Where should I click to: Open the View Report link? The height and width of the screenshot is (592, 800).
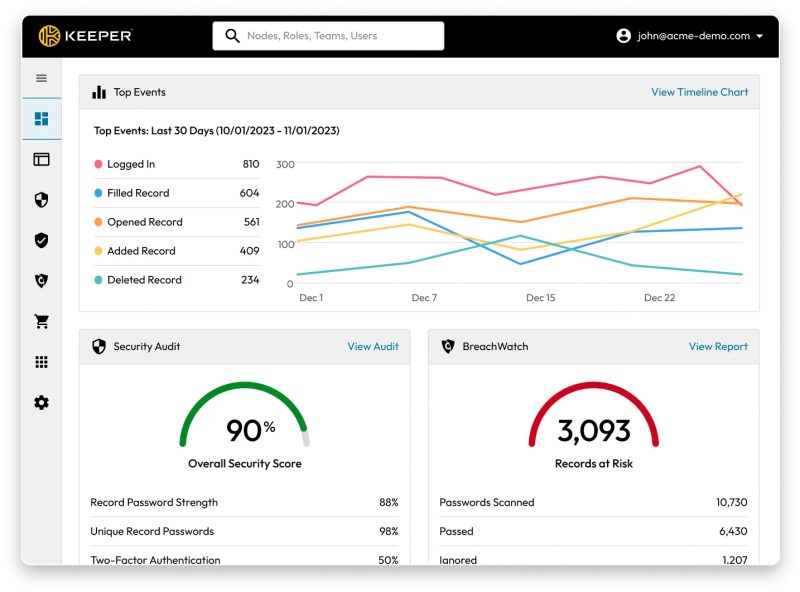point(718,347)
